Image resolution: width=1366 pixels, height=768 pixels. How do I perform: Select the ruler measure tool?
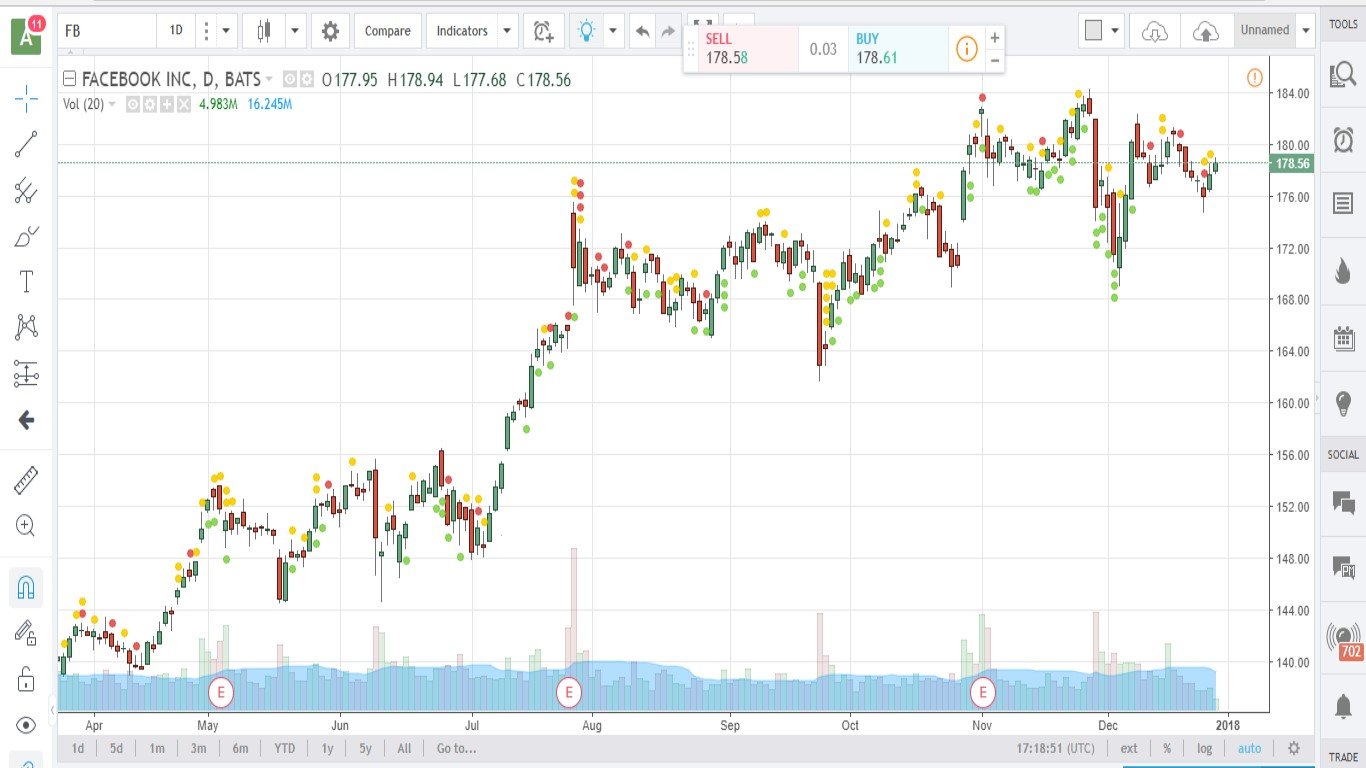(x=27, y=481)
